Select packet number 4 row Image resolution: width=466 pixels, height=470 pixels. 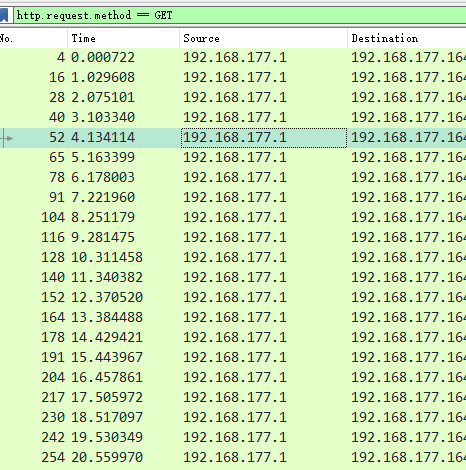233,57
